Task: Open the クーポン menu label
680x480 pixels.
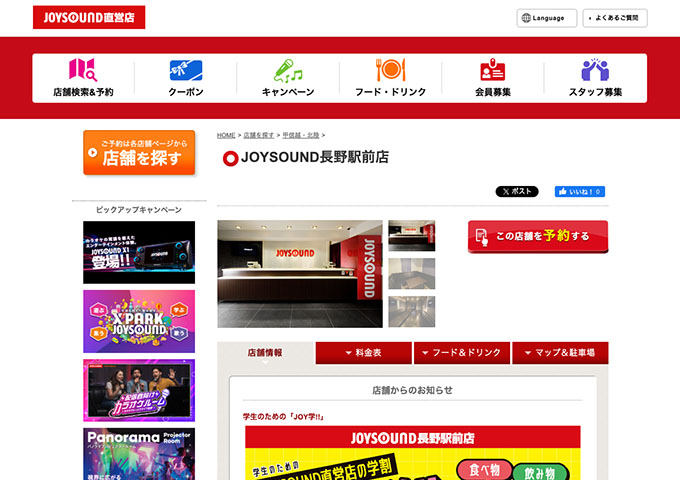Action: point(186,92)
